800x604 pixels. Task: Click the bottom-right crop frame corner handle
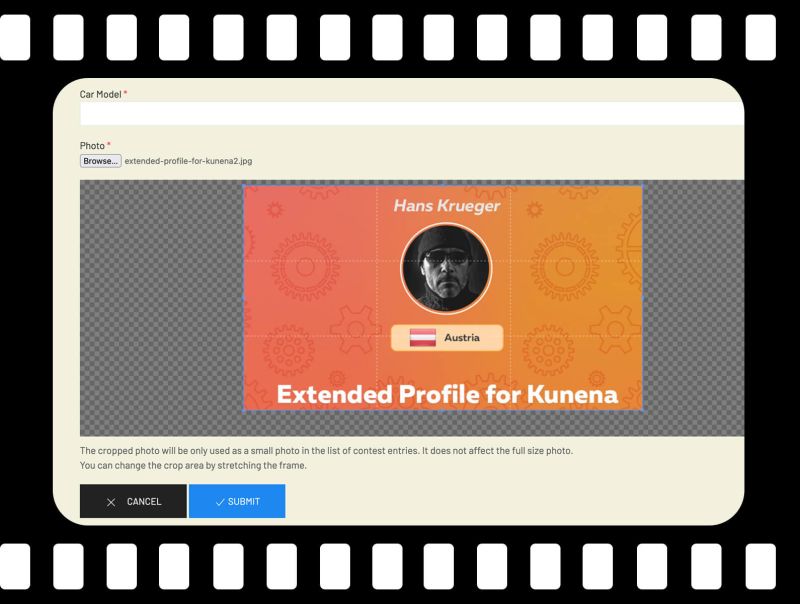click(642, 410)
